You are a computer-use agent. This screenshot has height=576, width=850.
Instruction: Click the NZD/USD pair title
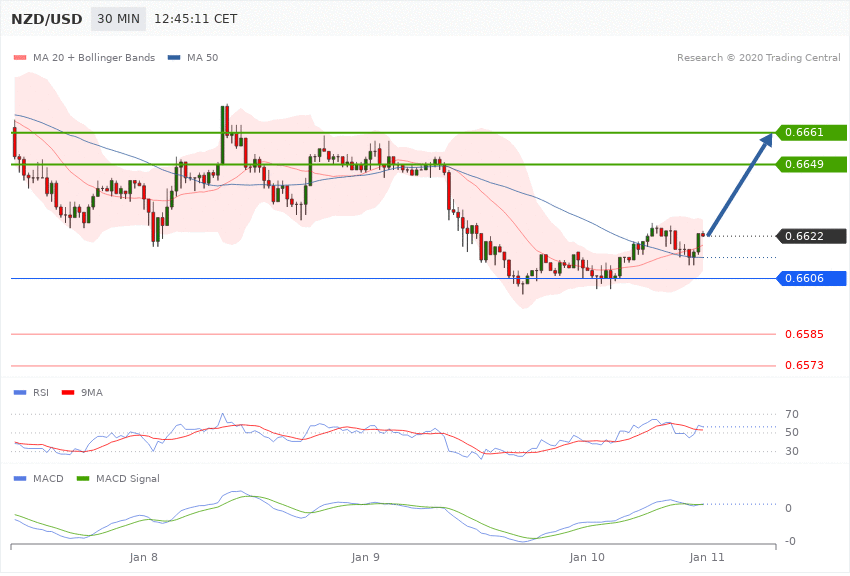47,20
